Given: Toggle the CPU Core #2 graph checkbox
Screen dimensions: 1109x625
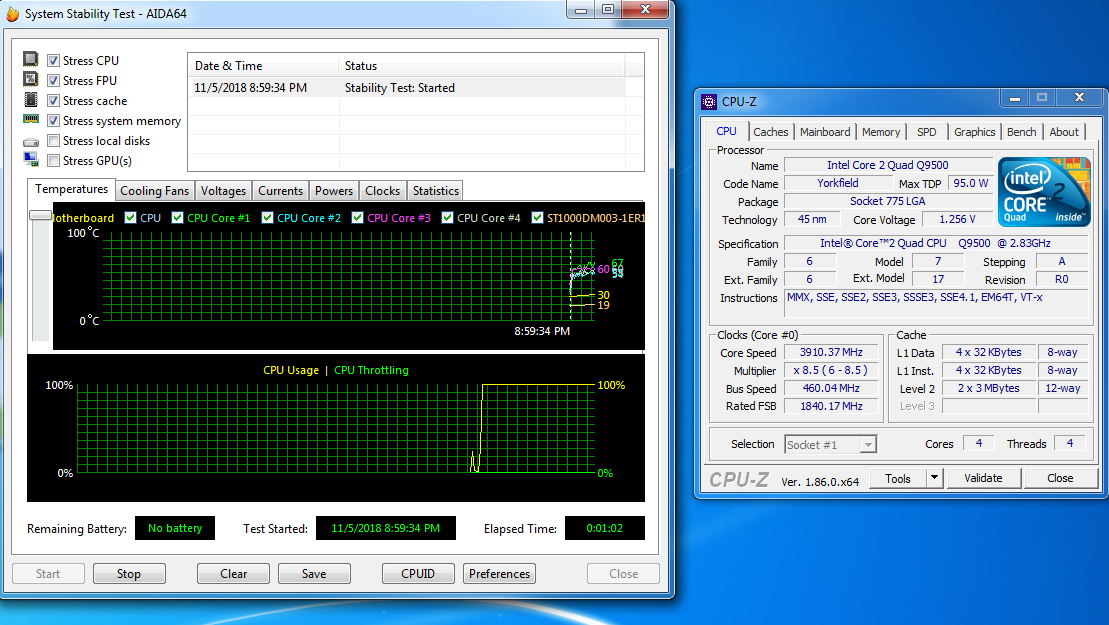Looking at the screenshot, I should click(x=267, y=218).
